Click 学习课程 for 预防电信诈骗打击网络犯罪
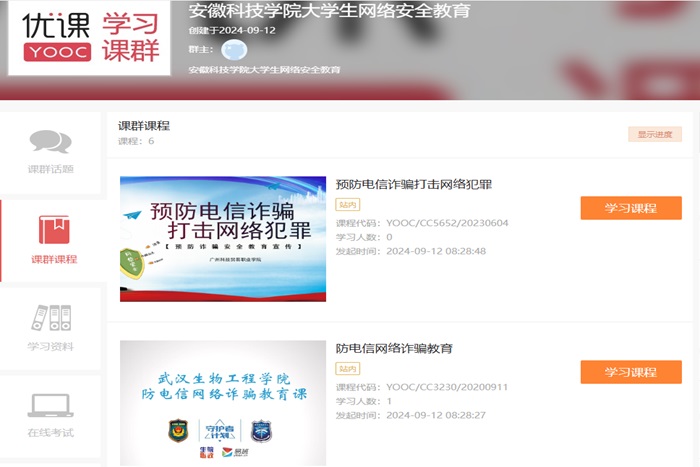The width and height of the screenshot is (700, 467). [x=630, y=208]
